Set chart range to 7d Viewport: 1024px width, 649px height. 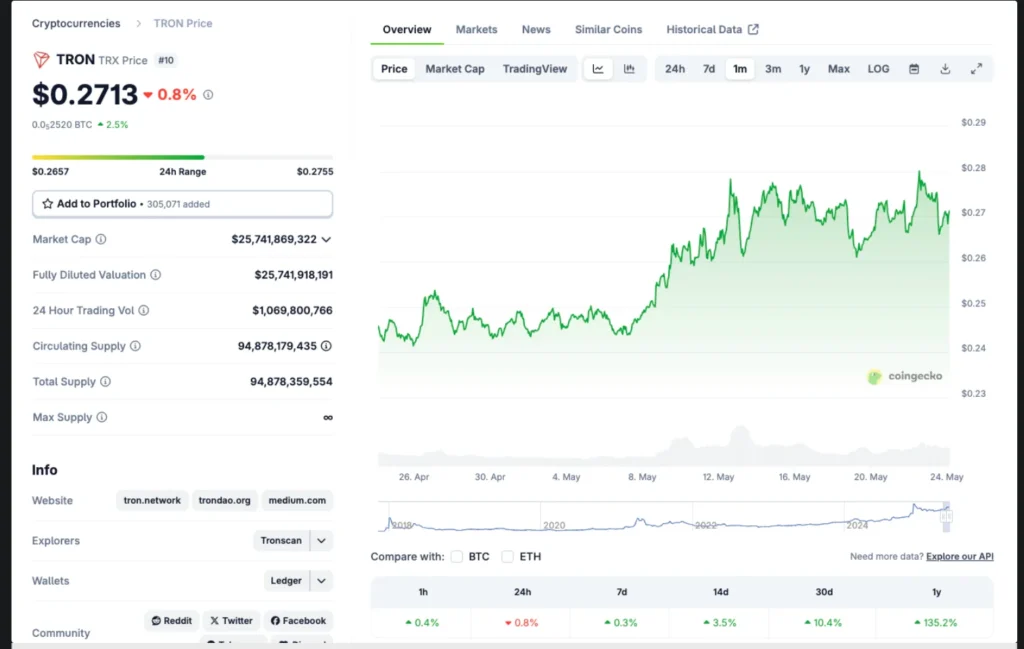(x=709, y=69)
